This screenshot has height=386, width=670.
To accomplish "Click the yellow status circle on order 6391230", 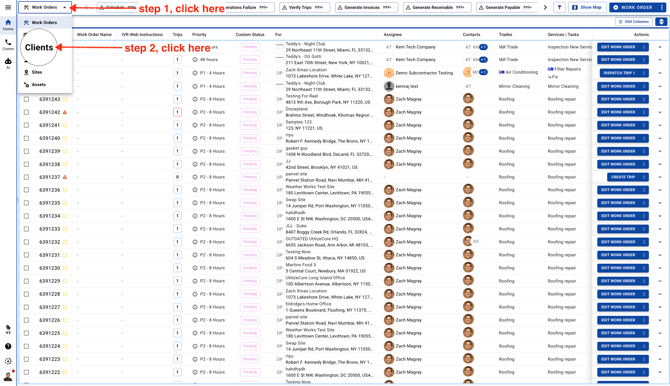I will coord(65,268).
